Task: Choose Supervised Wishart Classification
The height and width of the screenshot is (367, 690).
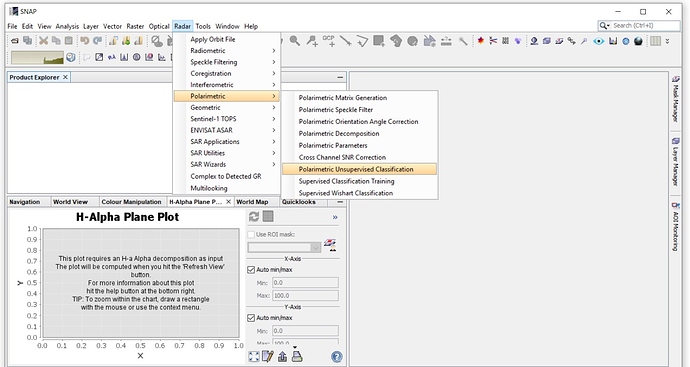Action: (x=360, y=193)
